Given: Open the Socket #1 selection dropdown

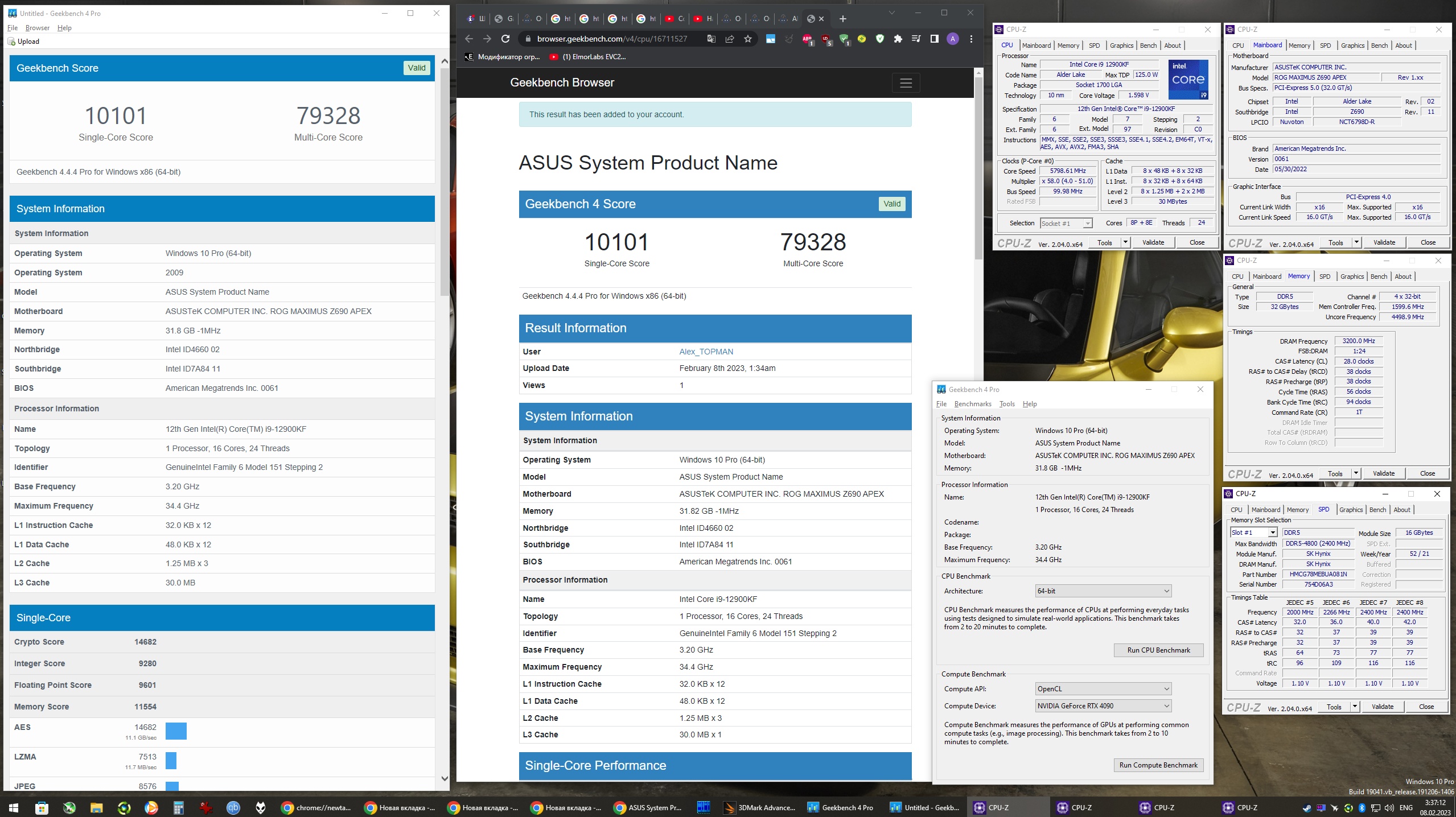Looking at the screenshot, I should click(x=1066, y=224).
